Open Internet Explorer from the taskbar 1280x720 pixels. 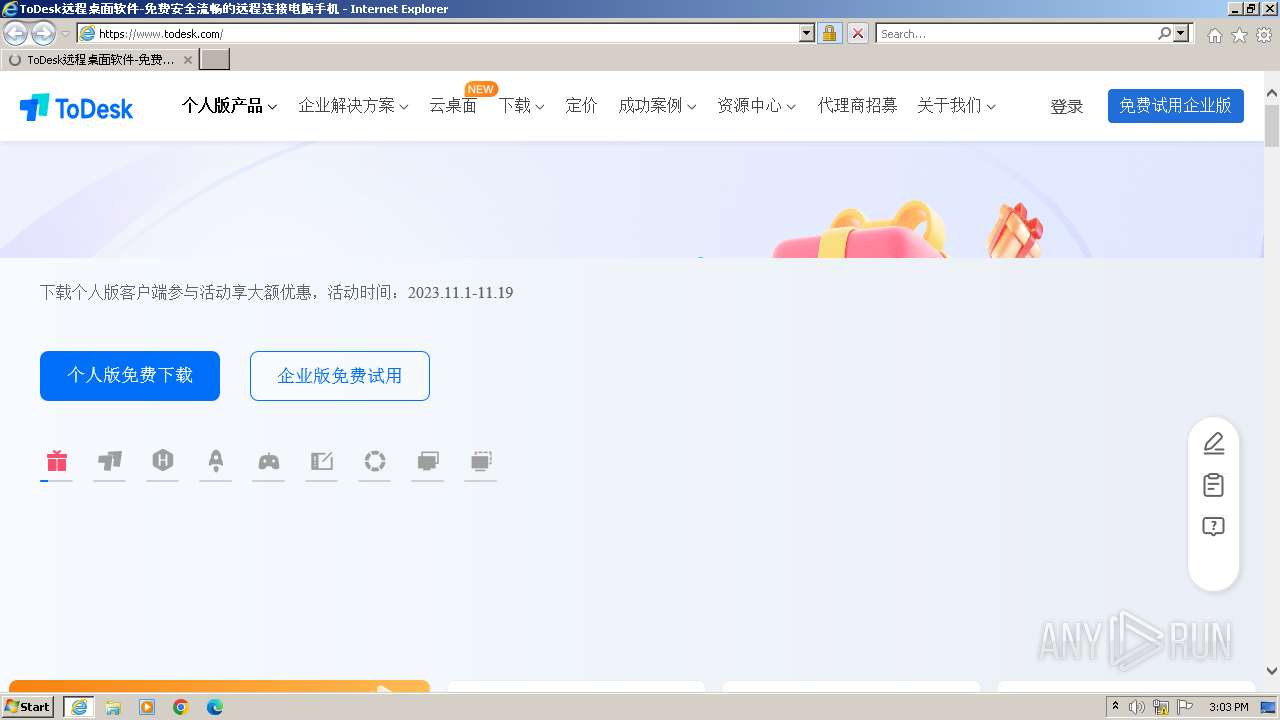pyautogui.click(x=79, y=707)
